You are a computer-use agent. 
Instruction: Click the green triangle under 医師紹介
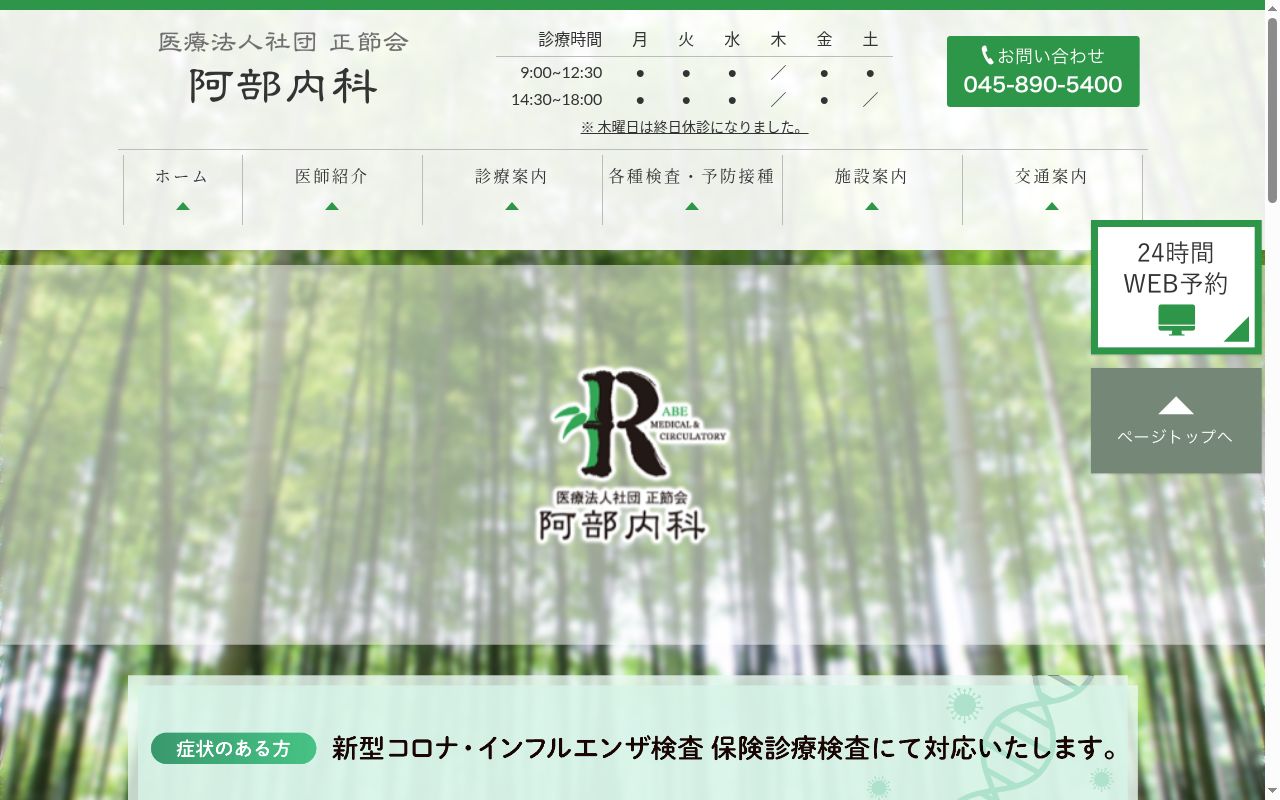(332, 206)
